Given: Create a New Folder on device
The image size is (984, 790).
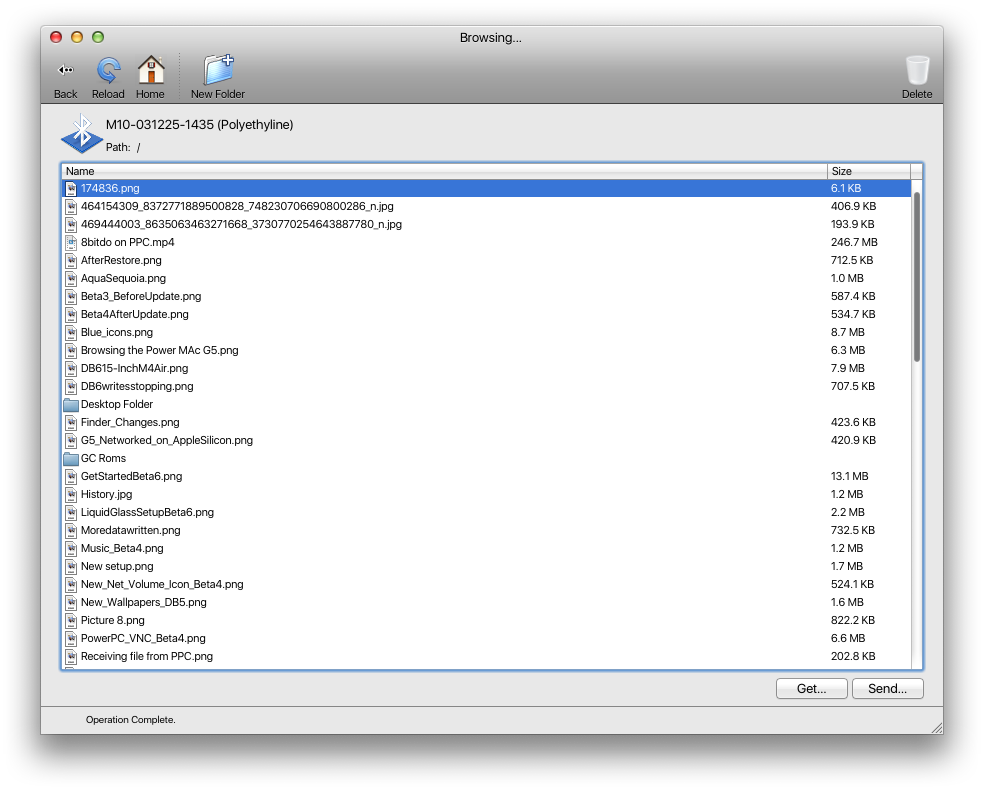Looking at the screenshot, I should coord(218,71).
